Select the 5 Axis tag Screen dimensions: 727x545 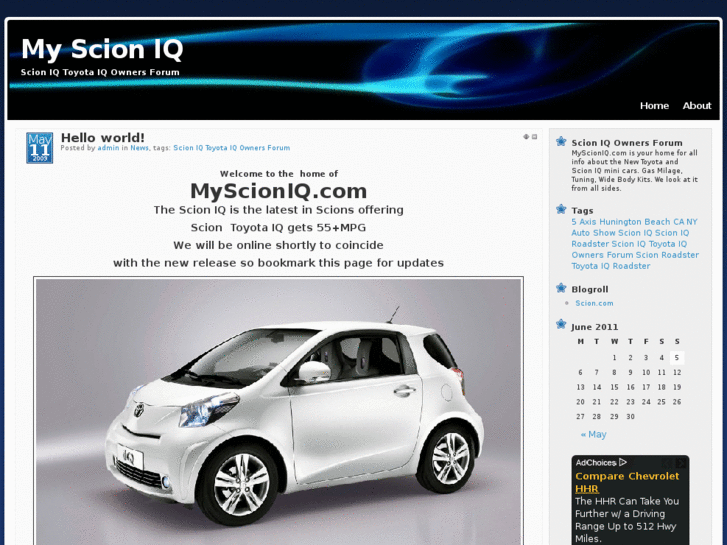[584, 222]
